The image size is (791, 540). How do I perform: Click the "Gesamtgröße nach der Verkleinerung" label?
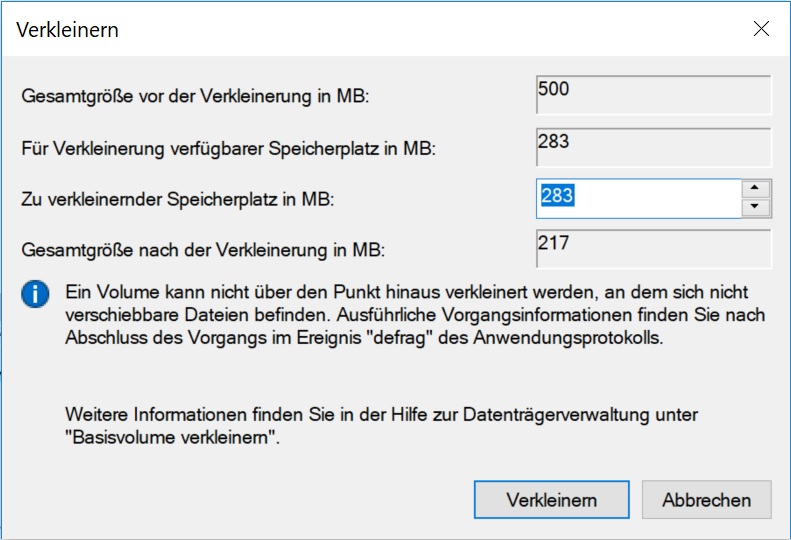coord(203,250)
